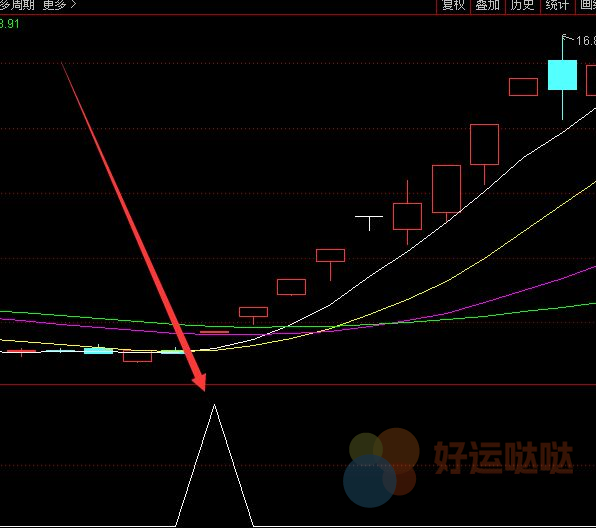The width and height of the screenshot is (596, 528).
Task: Click the 统计 statistics button
Action: 557,6
